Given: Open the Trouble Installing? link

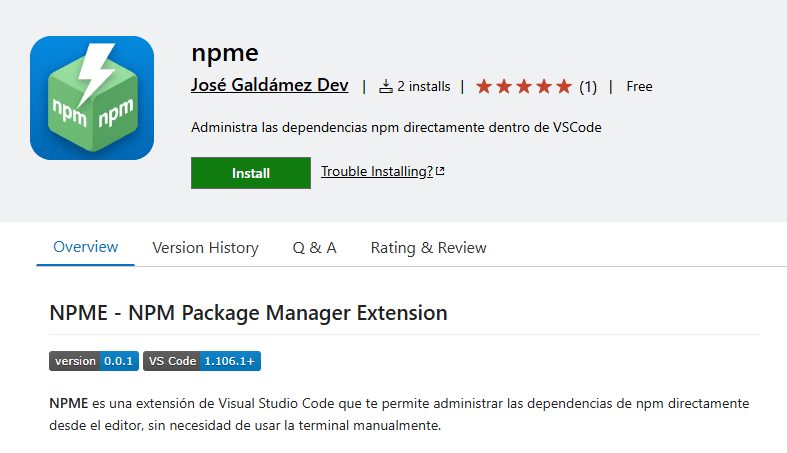Looking at the screenshot, I should point(377,172).
